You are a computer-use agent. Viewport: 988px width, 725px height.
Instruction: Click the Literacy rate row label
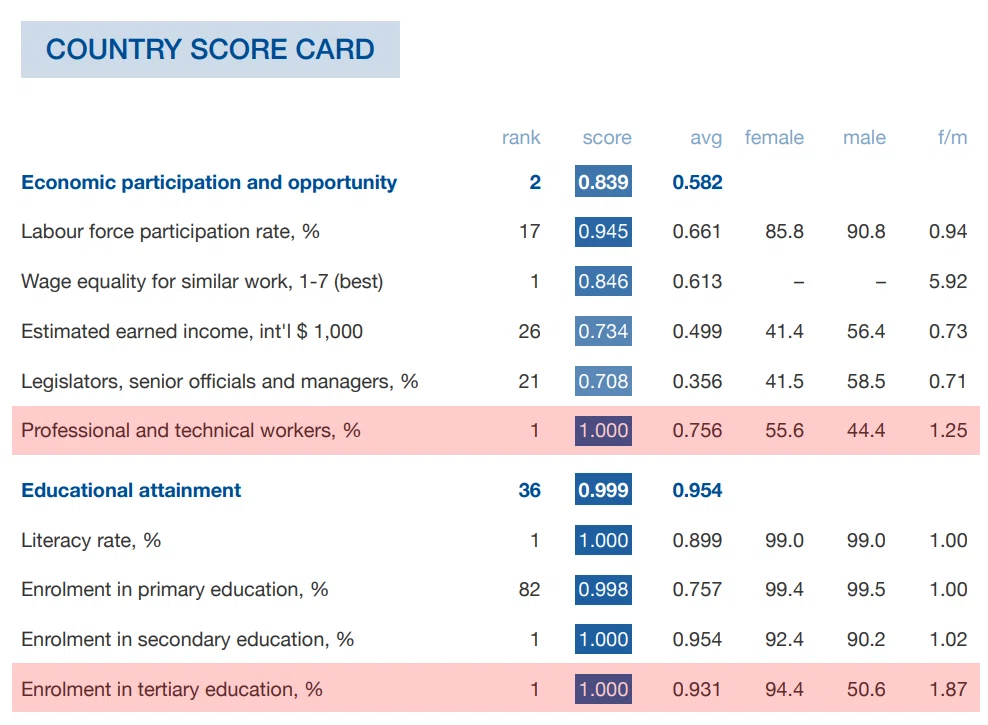pyautogui.click(x=91, y=540)
